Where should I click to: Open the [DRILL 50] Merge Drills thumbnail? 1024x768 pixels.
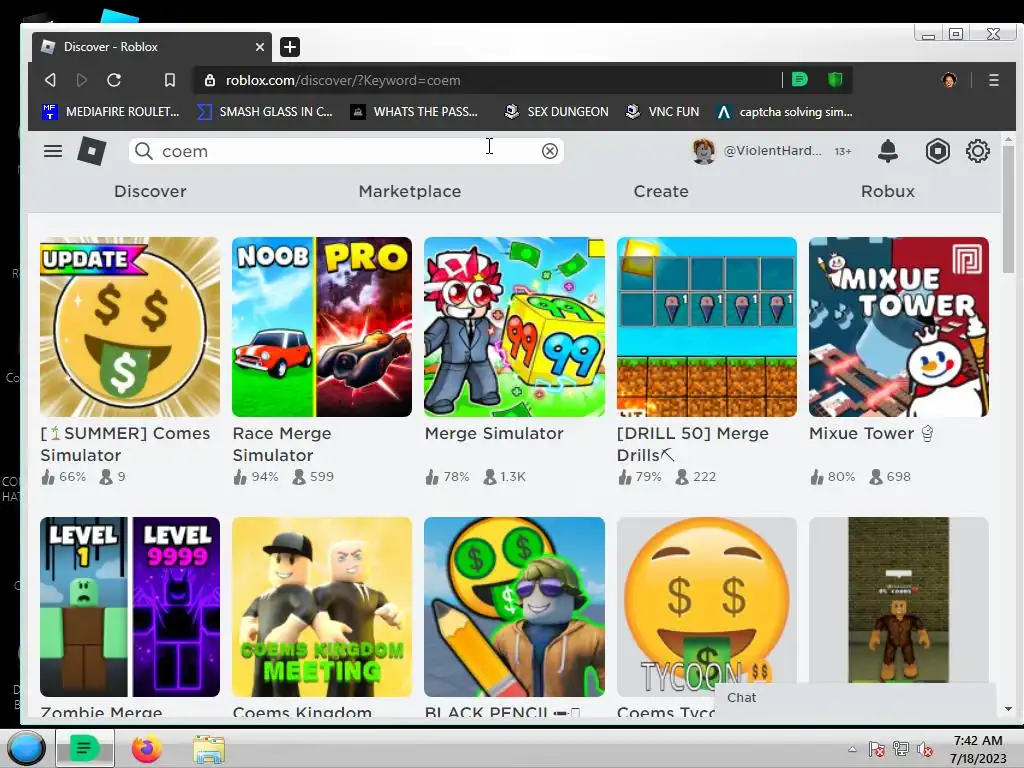click(707, 327)
